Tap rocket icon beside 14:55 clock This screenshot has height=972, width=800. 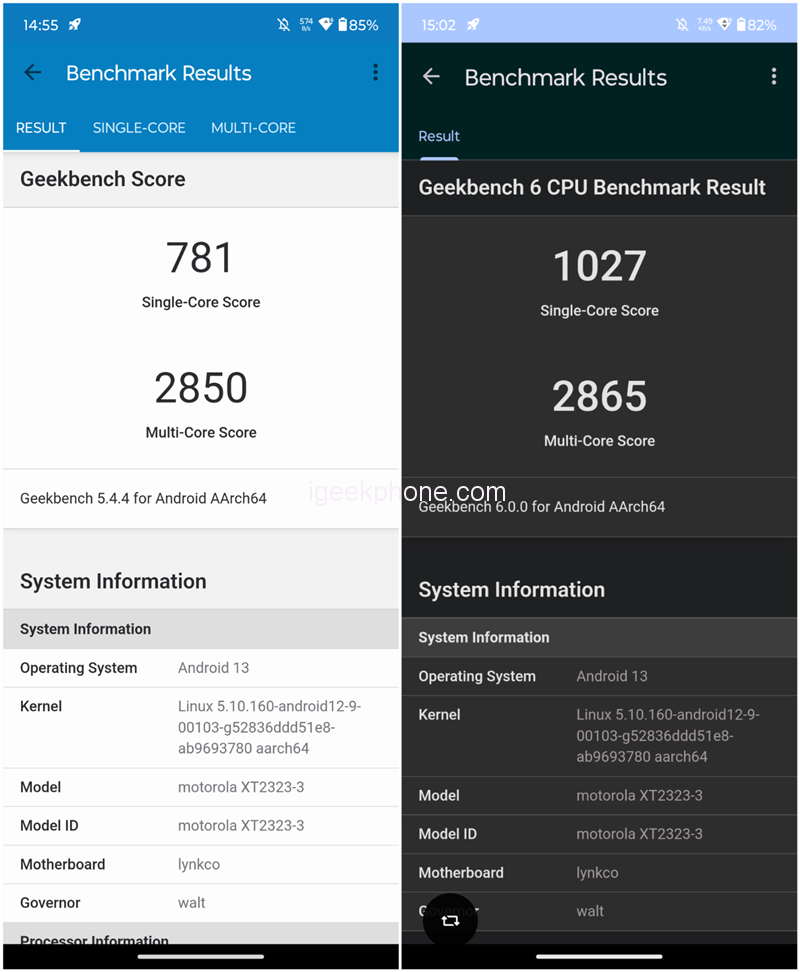pyautogui.click(x=75, y=25)
